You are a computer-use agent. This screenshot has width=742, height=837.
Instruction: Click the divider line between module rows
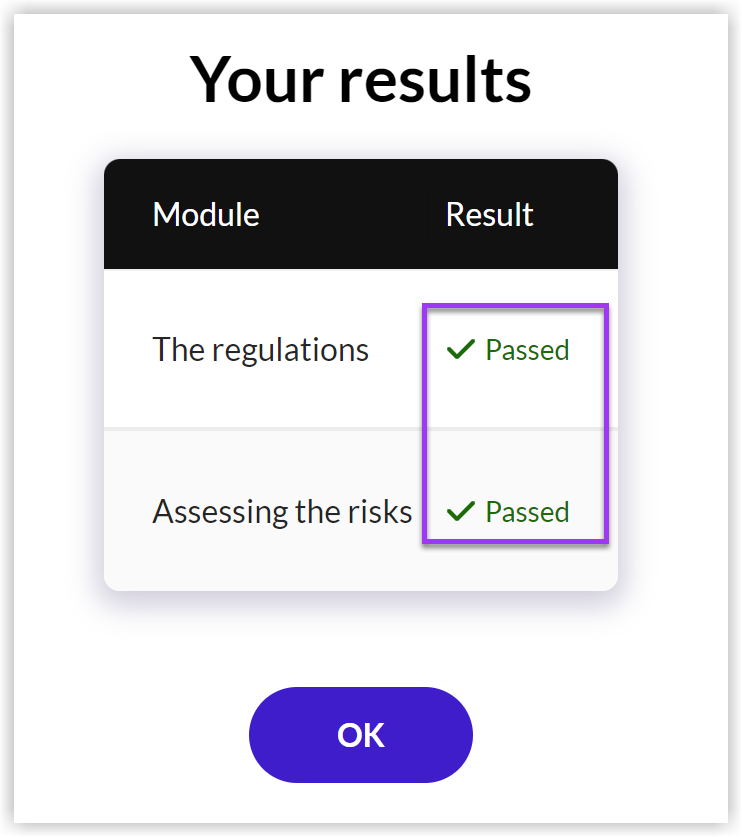click(x=260, y=429)
